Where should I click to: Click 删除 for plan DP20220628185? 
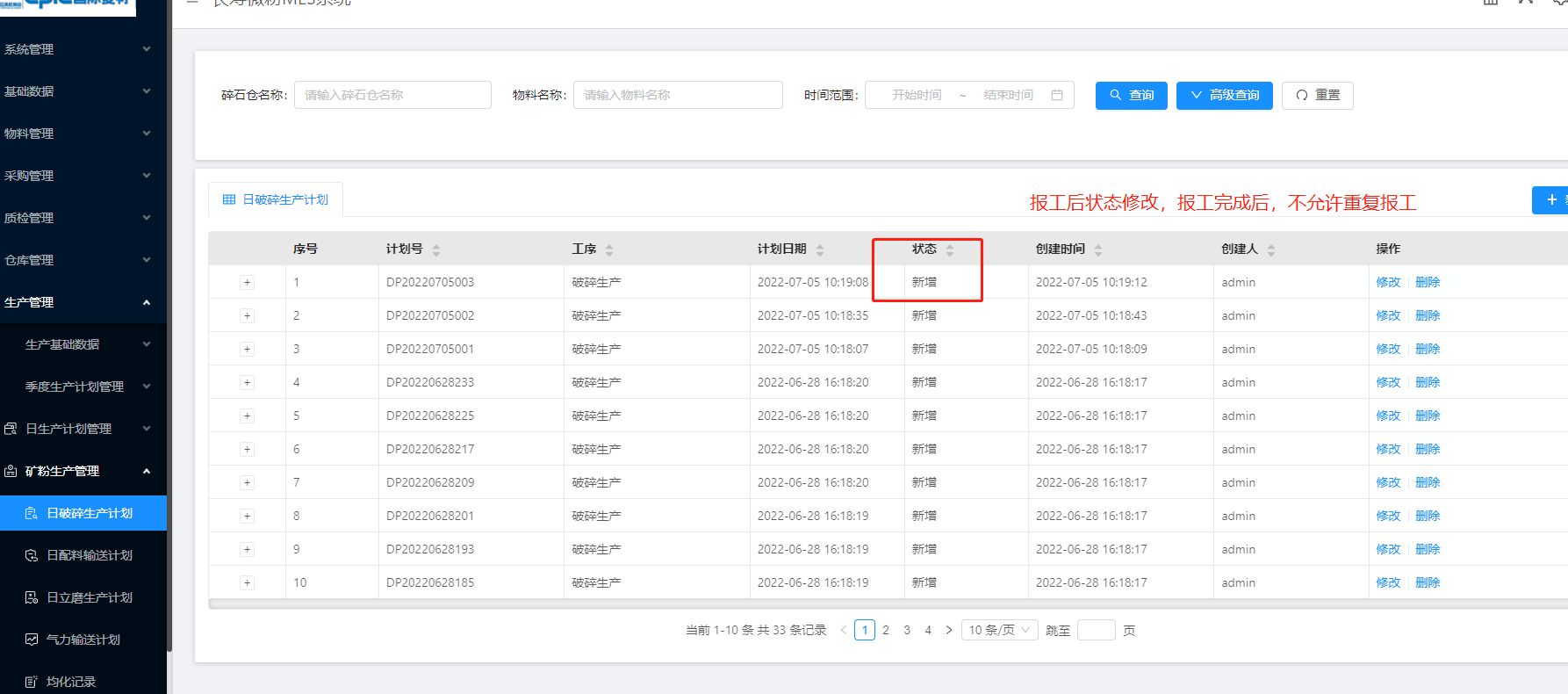1428,582
